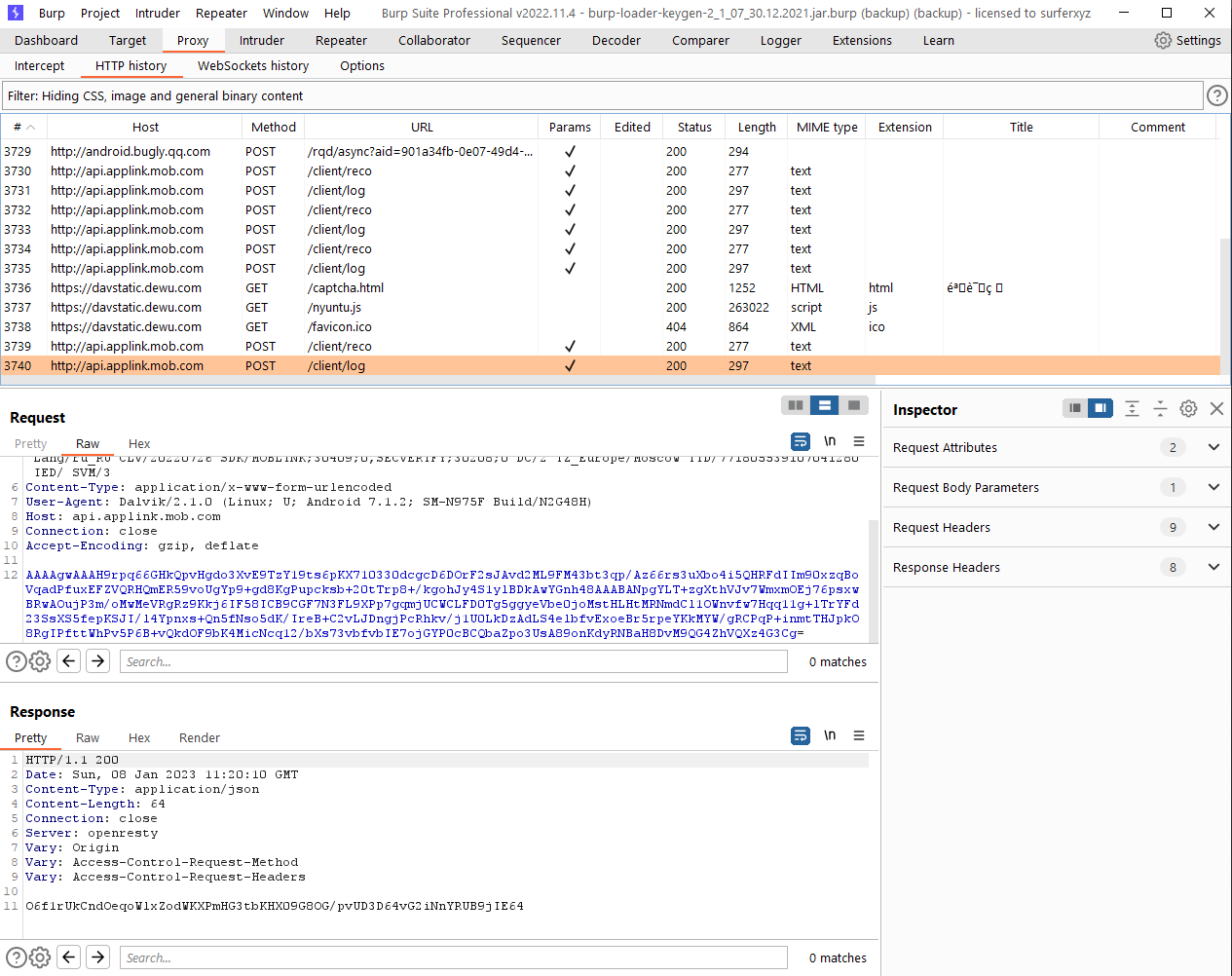Select history row 3738 /favicon.ico
Image resolution: width=1232 pixels, height=976 pixels.
click(611, 326)
